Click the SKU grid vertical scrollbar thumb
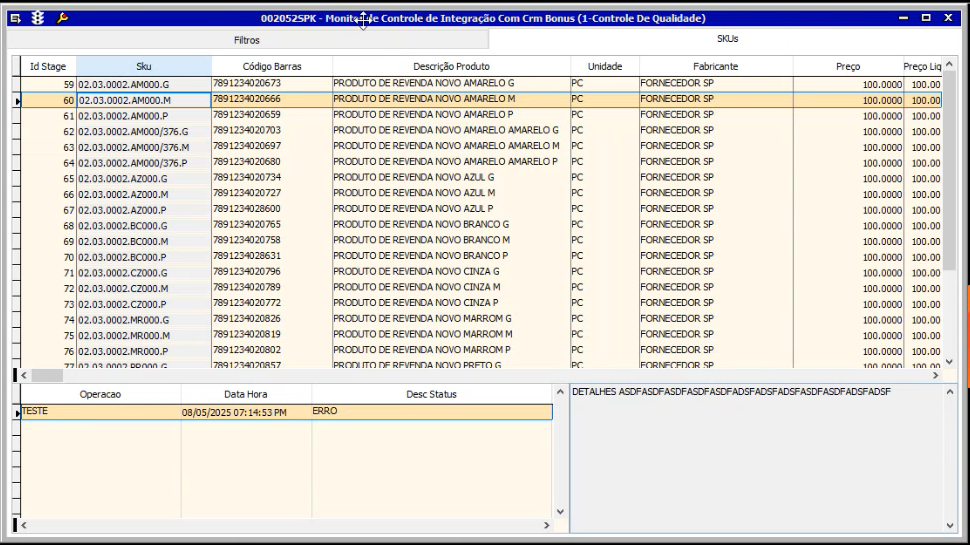Image resolution: width=970 pixels, height=545 pixels. click(950, 170)
